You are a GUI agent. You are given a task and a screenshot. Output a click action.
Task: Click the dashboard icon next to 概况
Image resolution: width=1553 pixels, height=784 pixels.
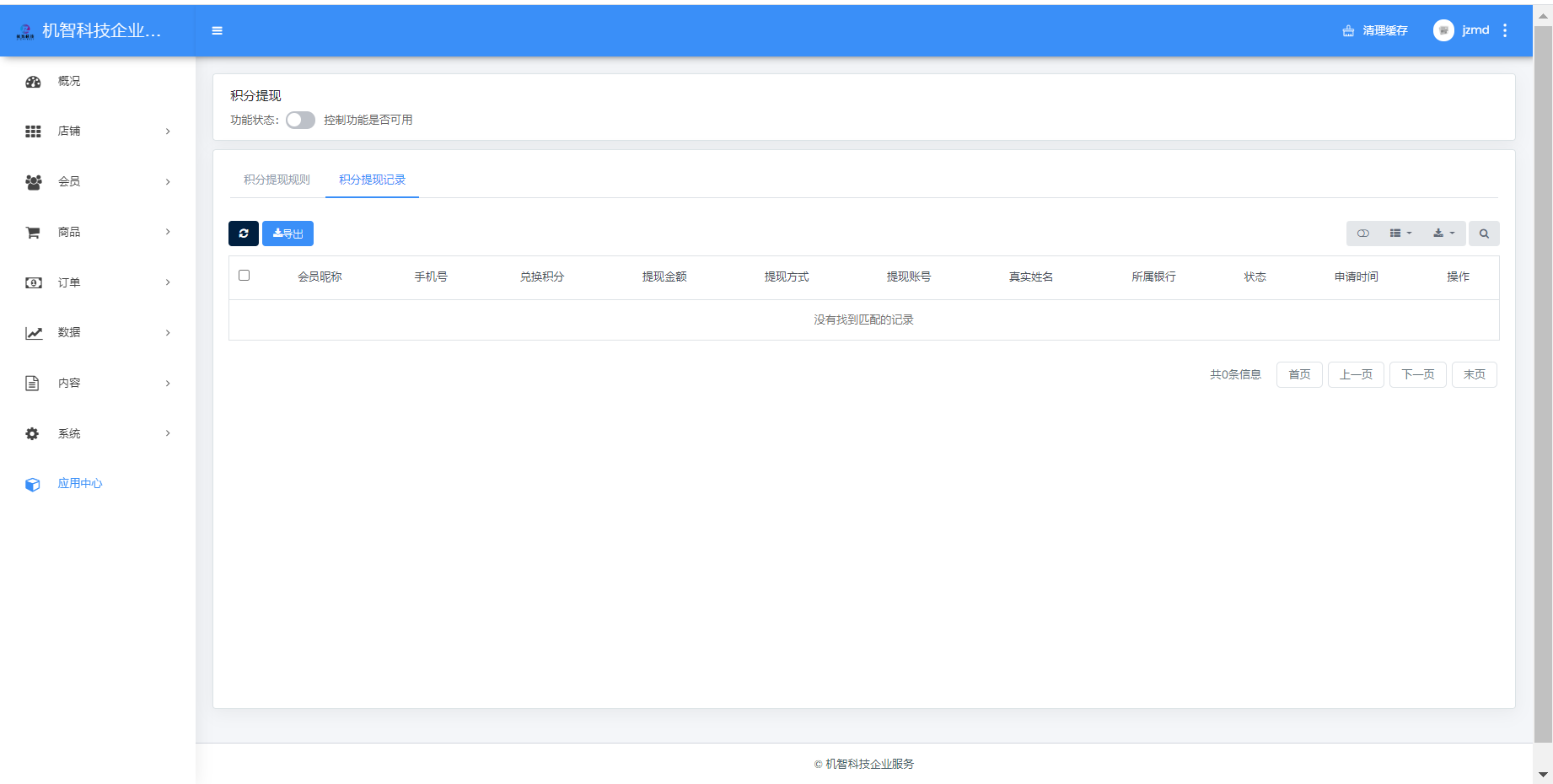point(33,82)
